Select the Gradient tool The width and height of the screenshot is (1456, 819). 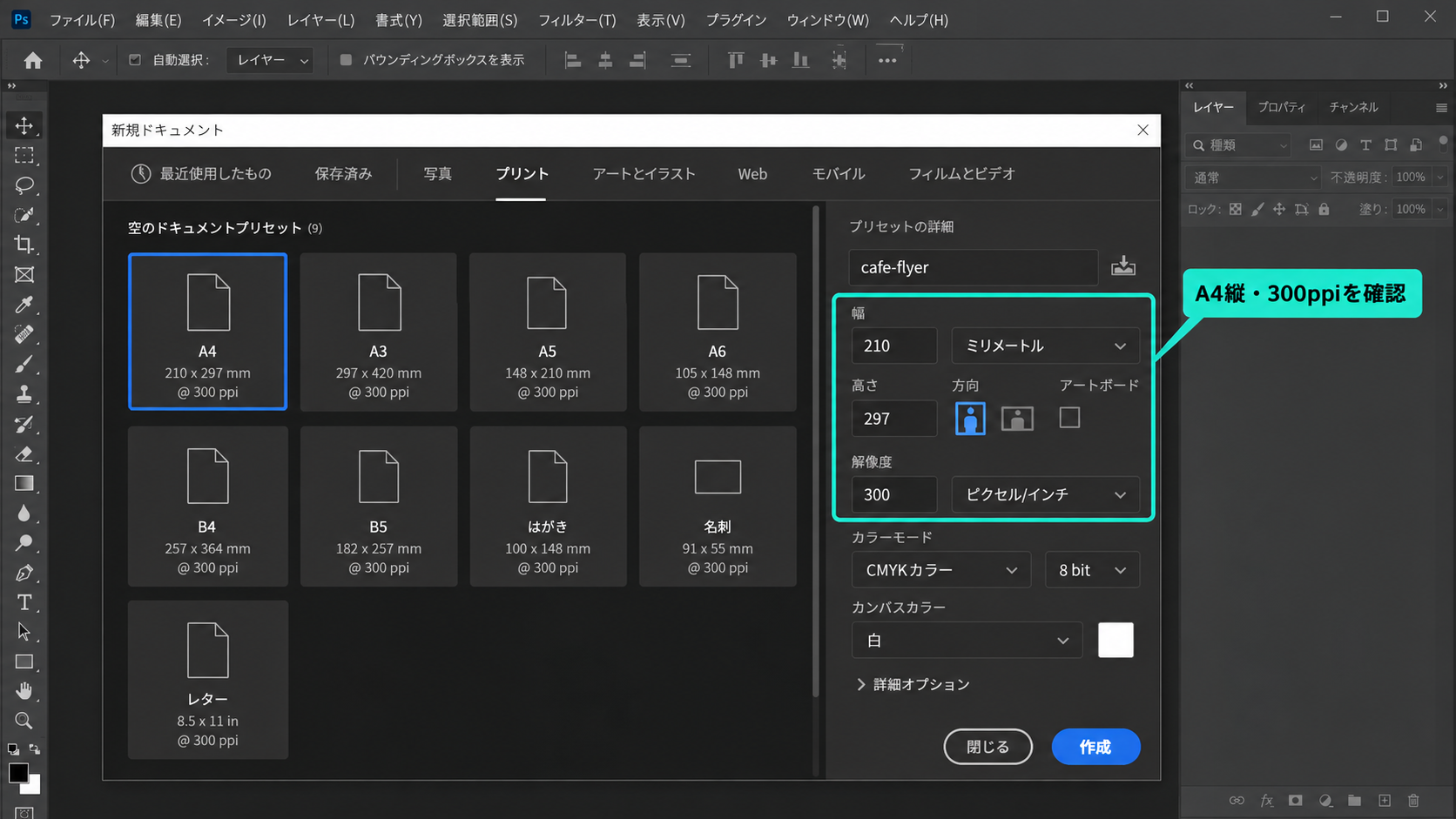pos(24,484)
